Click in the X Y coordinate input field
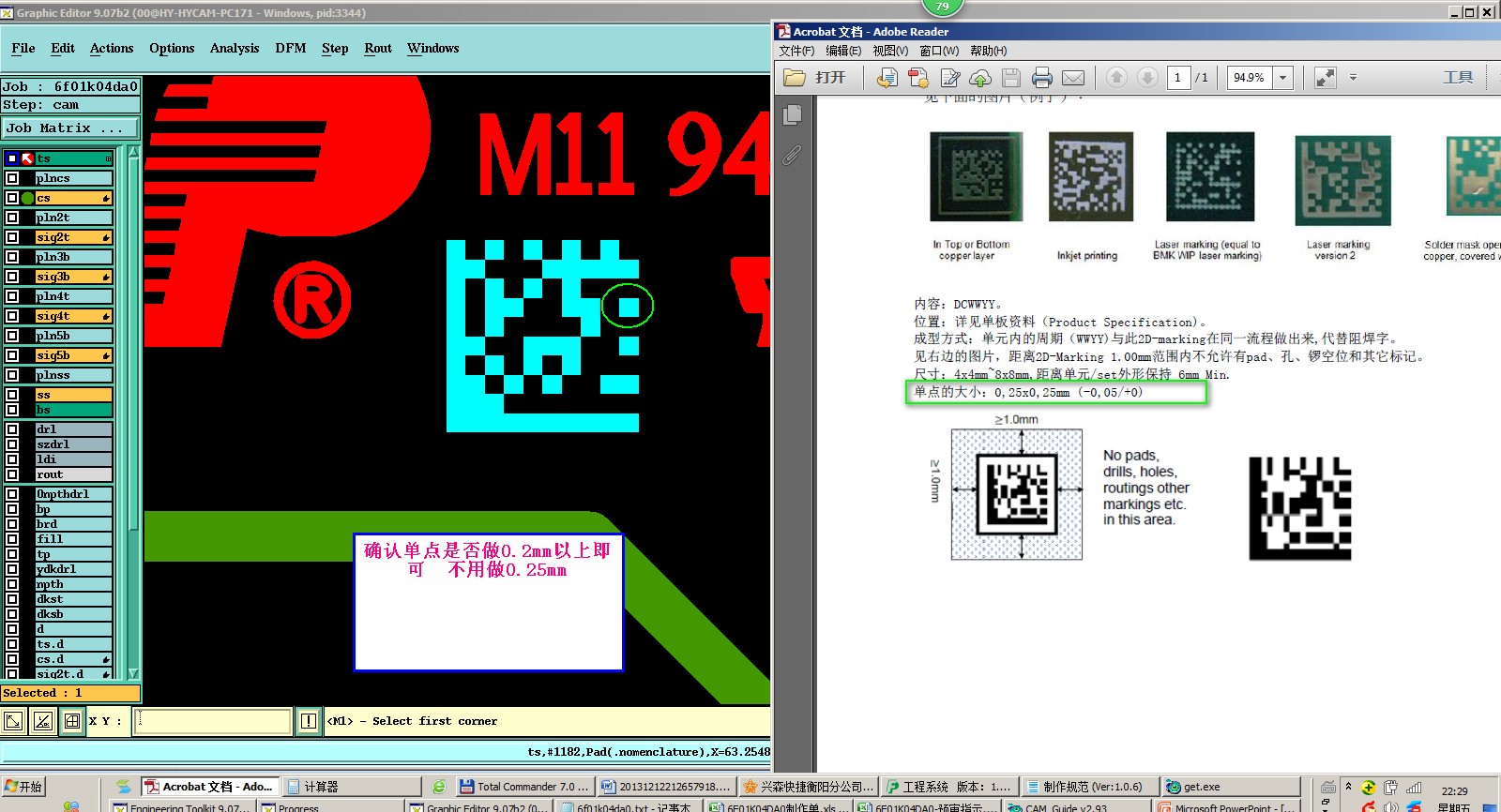This screenshot has height=812, width=1501. [212, 721]
